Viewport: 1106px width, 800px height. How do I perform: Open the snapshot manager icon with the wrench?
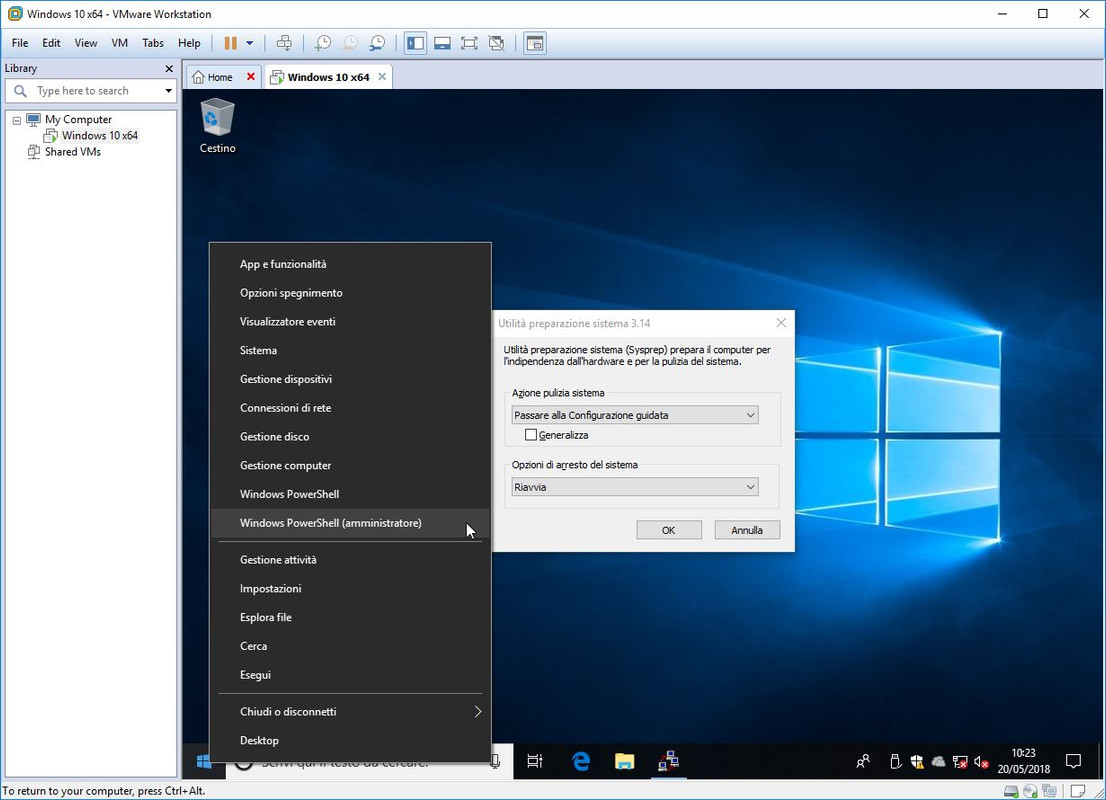pyautogui.click(x=377, y=43)
